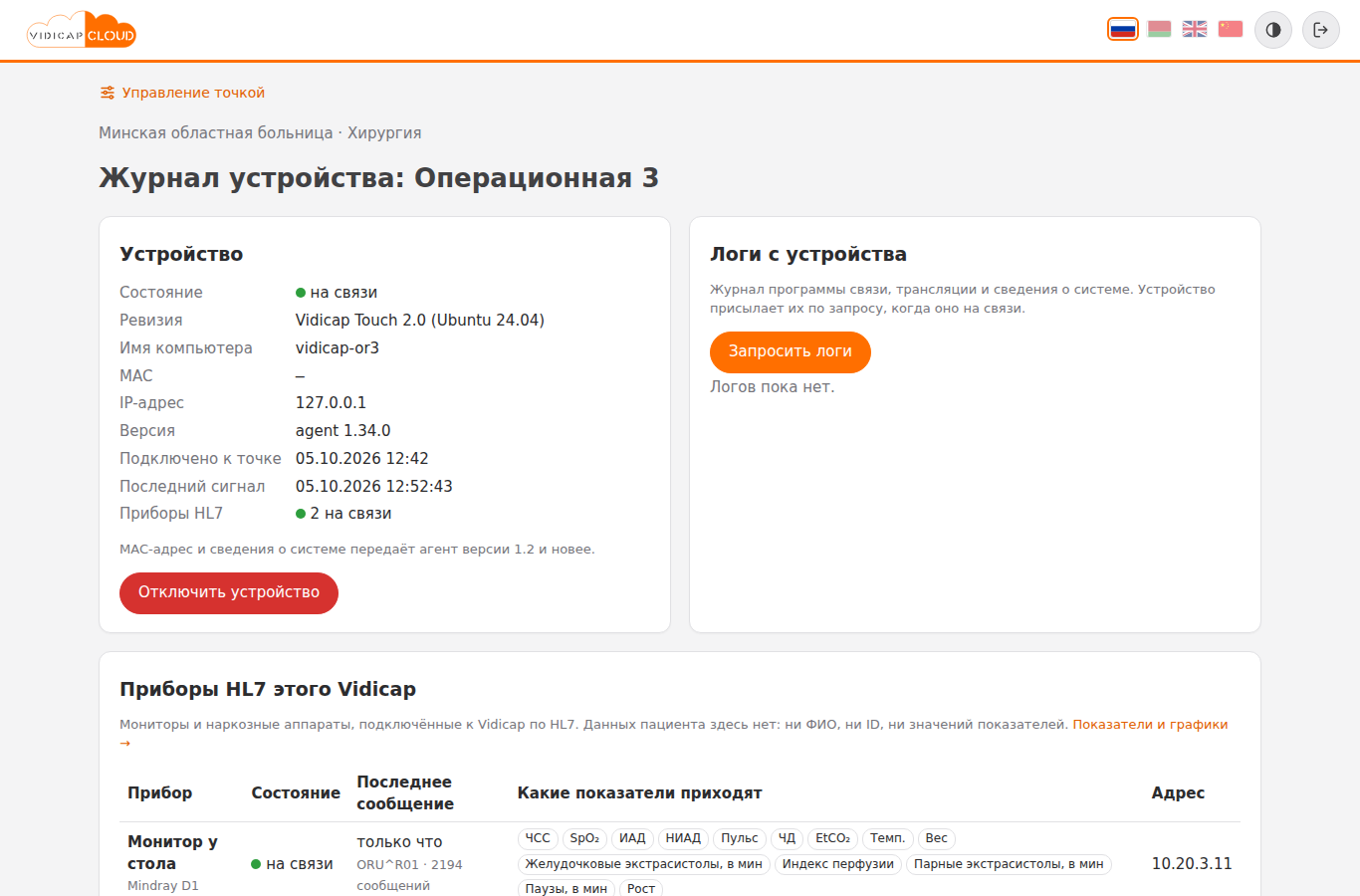Viewport: 1360px width, 896px height.
Task: Click the Vidicap Cloud logo
Action: tap(82, 30)
